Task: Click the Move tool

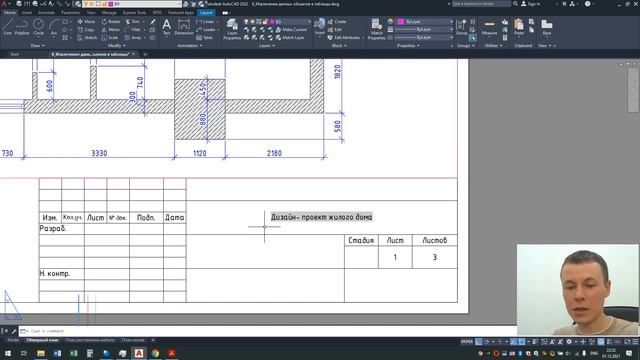Action: click(86, 21)
